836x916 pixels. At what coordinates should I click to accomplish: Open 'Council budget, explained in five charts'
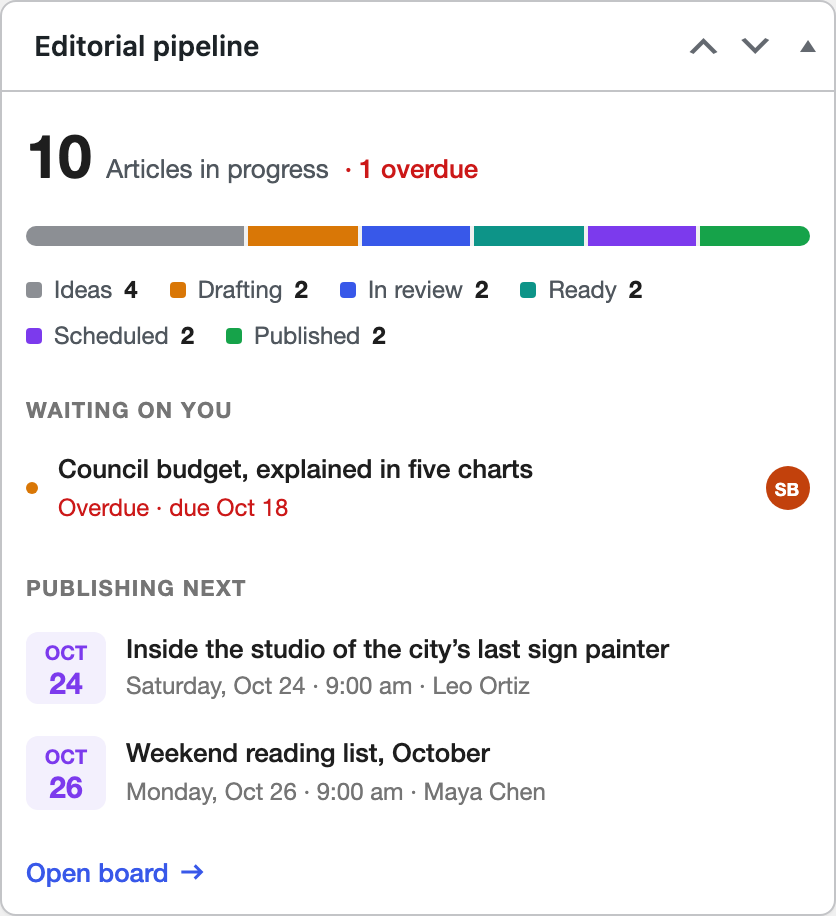295,469
